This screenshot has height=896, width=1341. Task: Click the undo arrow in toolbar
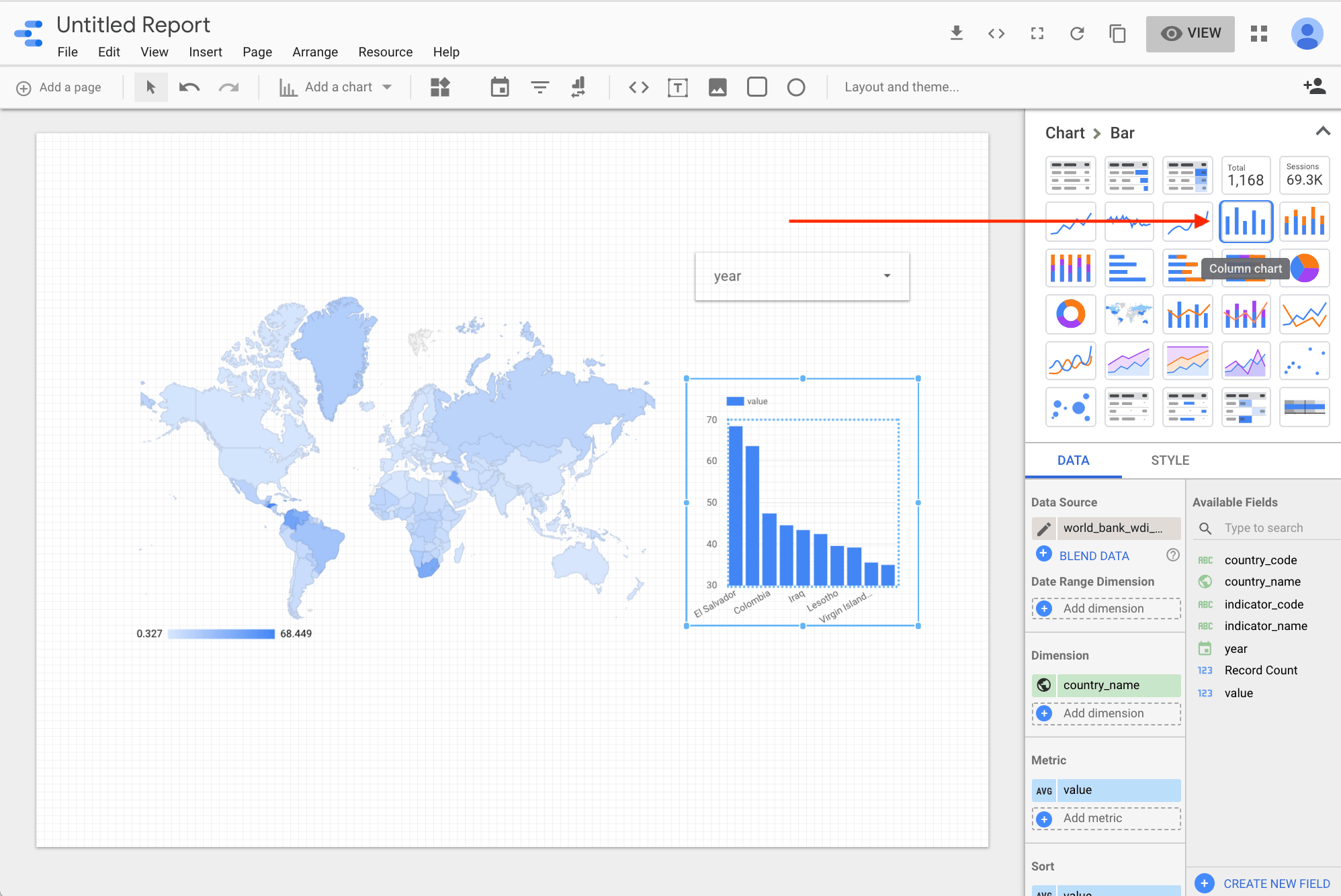coord(189,87)
